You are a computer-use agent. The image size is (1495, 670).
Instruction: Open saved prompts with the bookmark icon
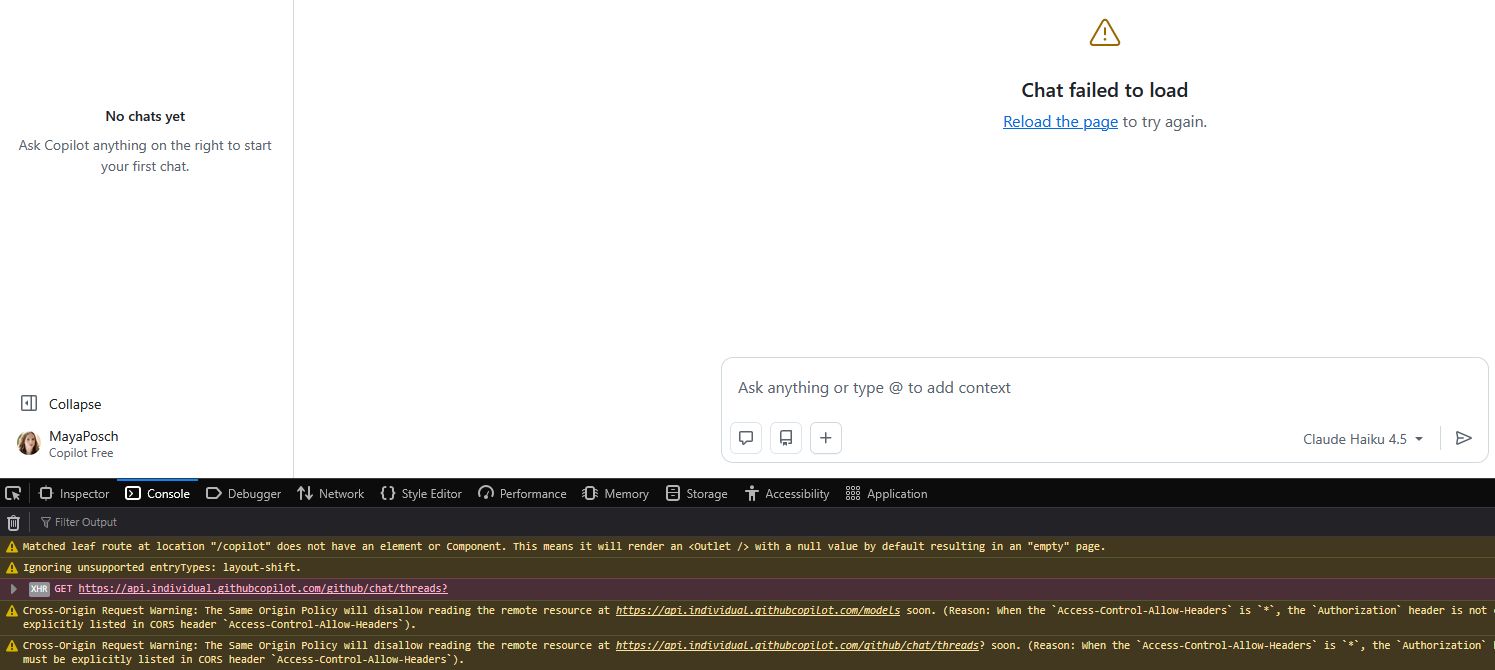(785, 438)
